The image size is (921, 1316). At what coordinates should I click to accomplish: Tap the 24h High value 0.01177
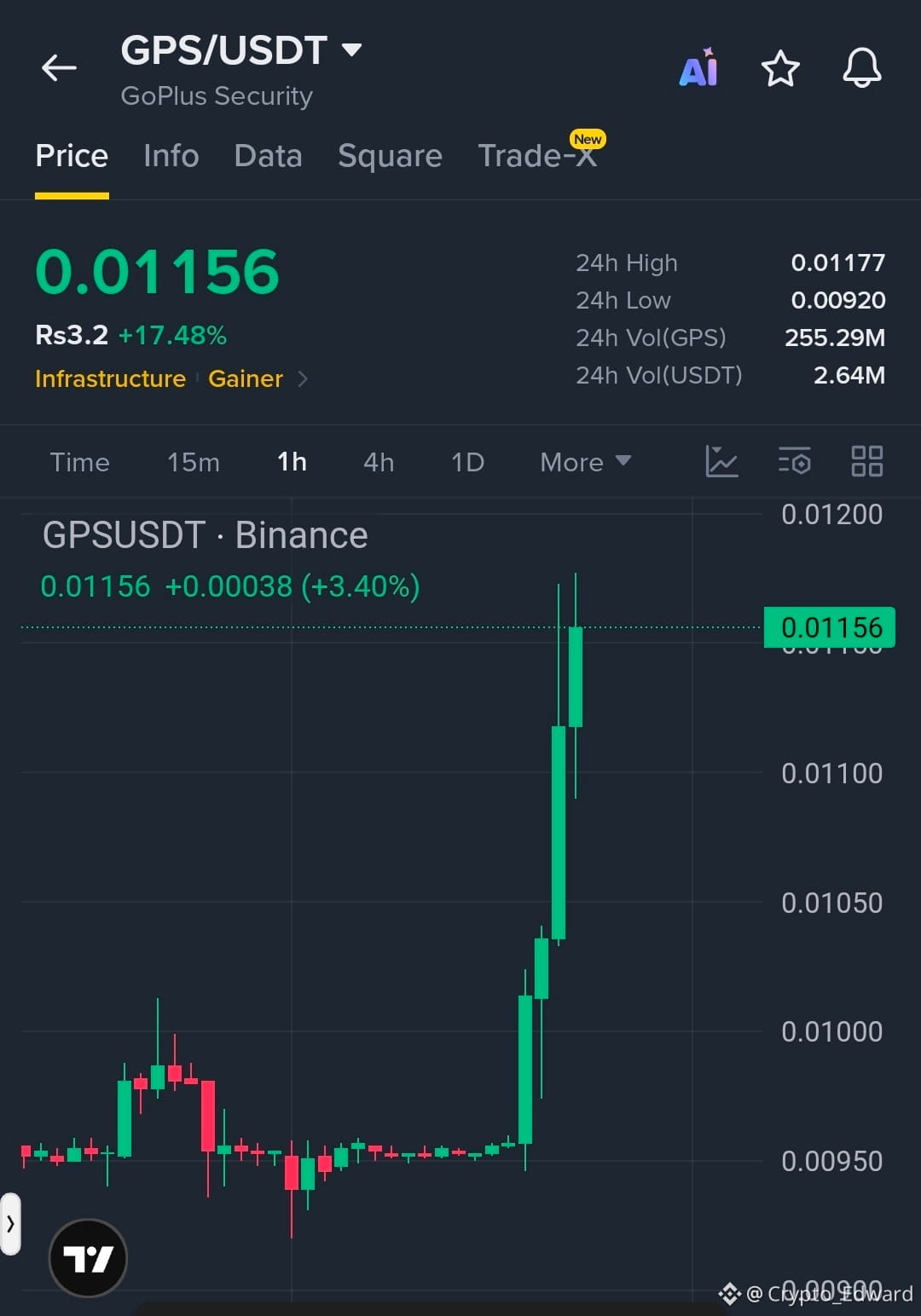coord(838,263)
